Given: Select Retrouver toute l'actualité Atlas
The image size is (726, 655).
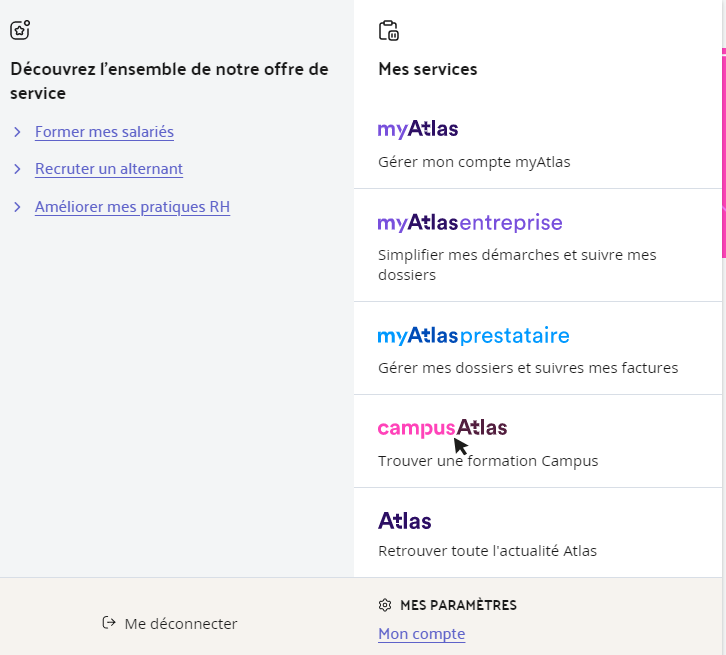Looking at the screenshot, I should [x=487, y=551].
